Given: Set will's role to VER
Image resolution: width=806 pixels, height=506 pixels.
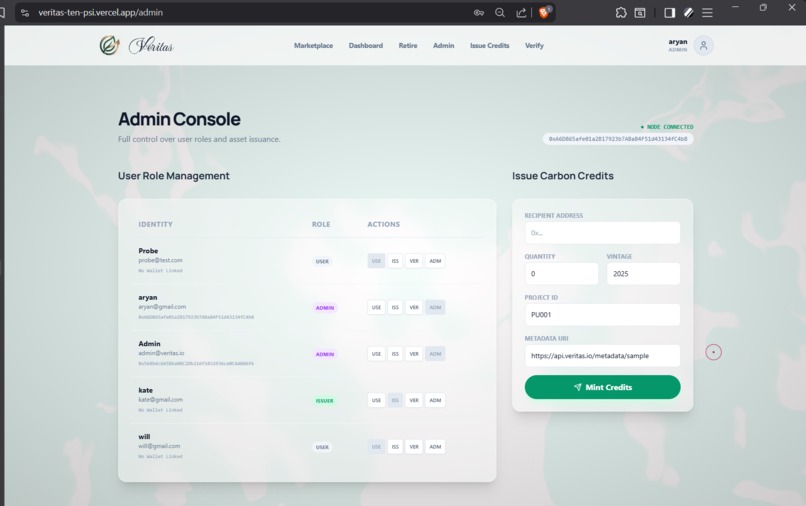Looking at the screenshot, I should pos(414,447).
